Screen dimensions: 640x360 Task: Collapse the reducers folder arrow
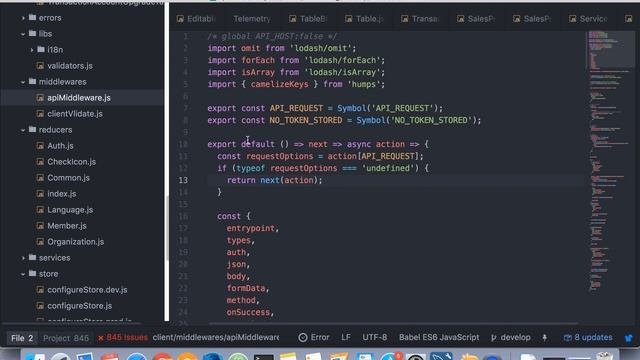pyautogui.click(x=23, y=130)
